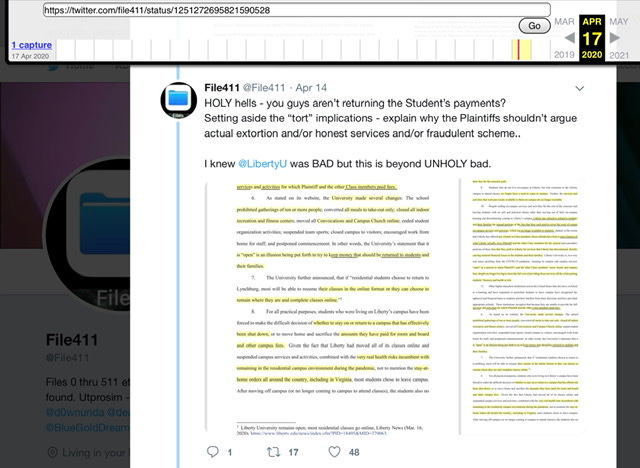The image size is (640, 468).
Task: Open the Apr 14 tweet timestamp
Action: click(311, 88)
